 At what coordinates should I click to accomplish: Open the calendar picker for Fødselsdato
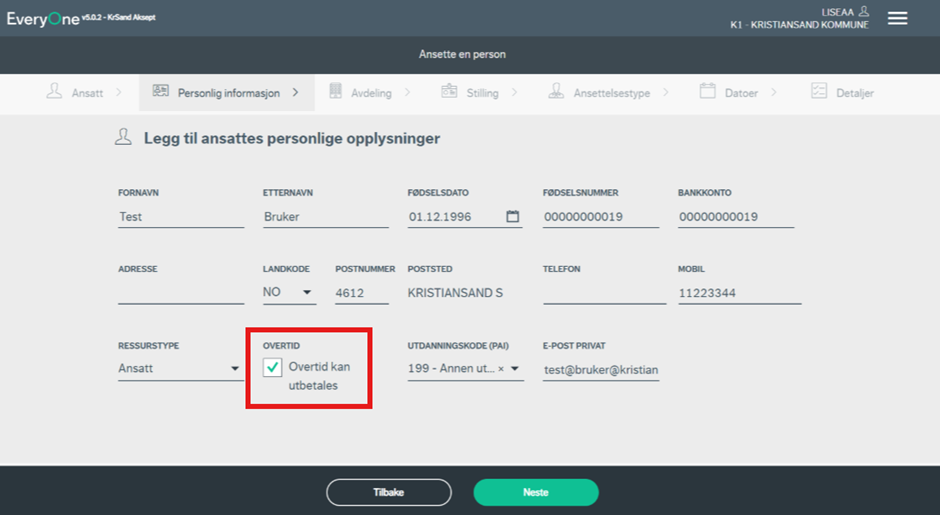tap(513, 216)
